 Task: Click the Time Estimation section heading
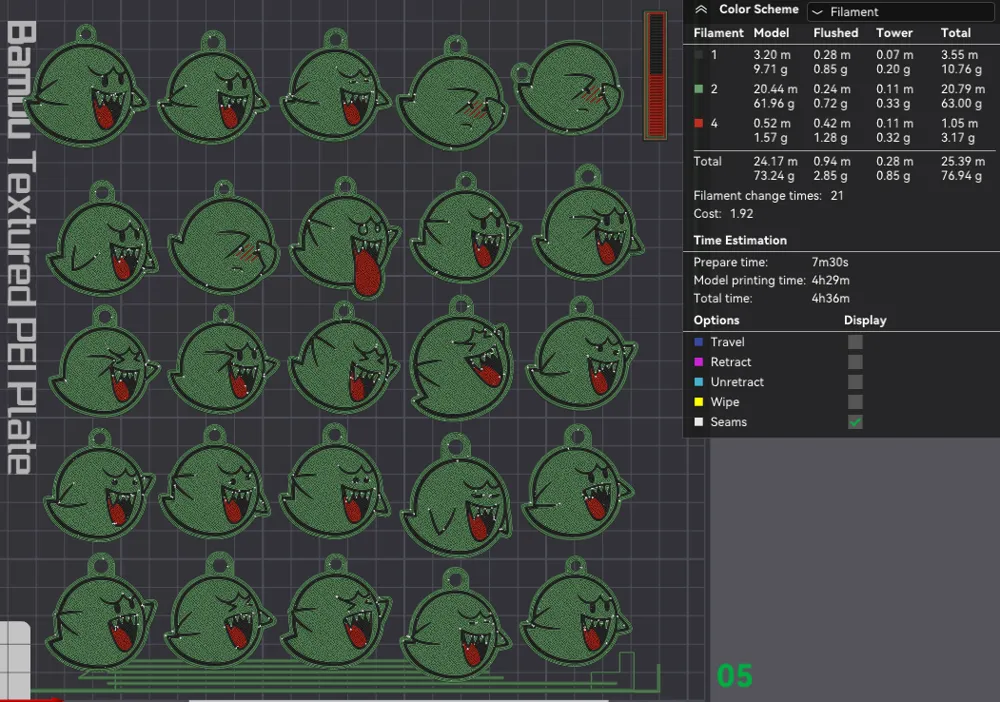point(740,240)
